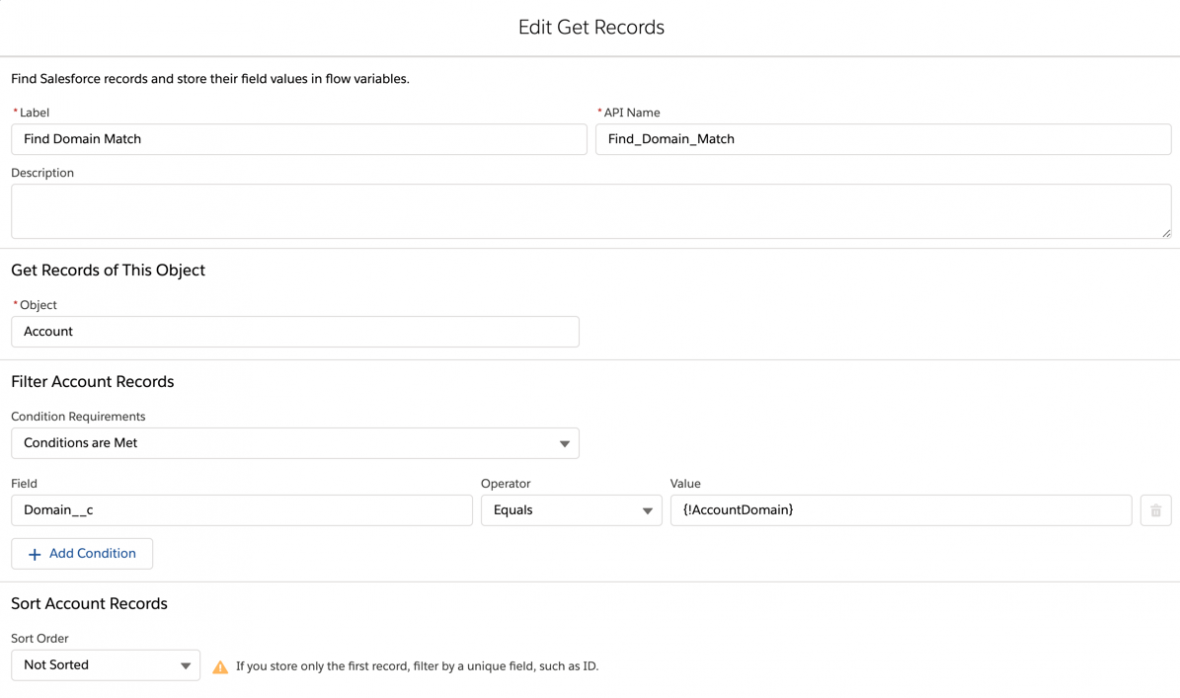
Task: Open the Sort Order dropdown showing Not Sorted
Action: point(105,665)
